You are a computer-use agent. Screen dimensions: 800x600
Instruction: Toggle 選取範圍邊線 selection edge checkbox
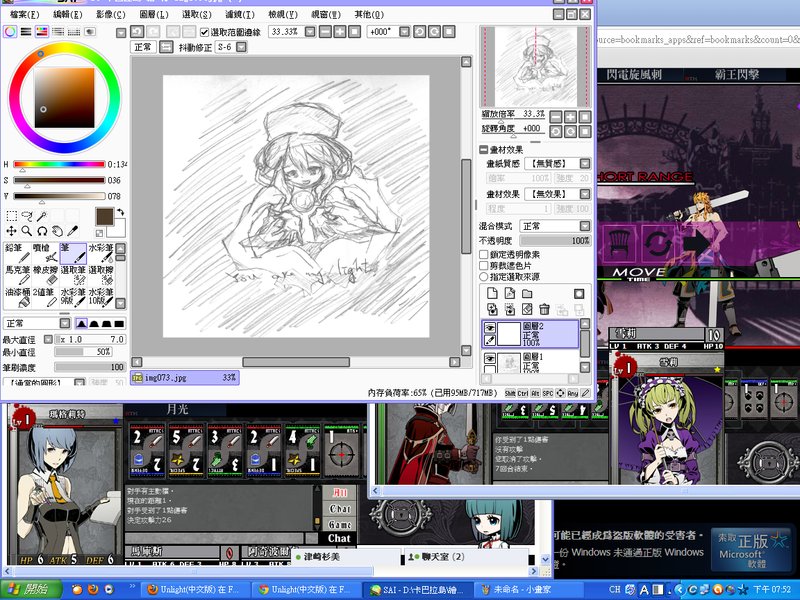205,32
